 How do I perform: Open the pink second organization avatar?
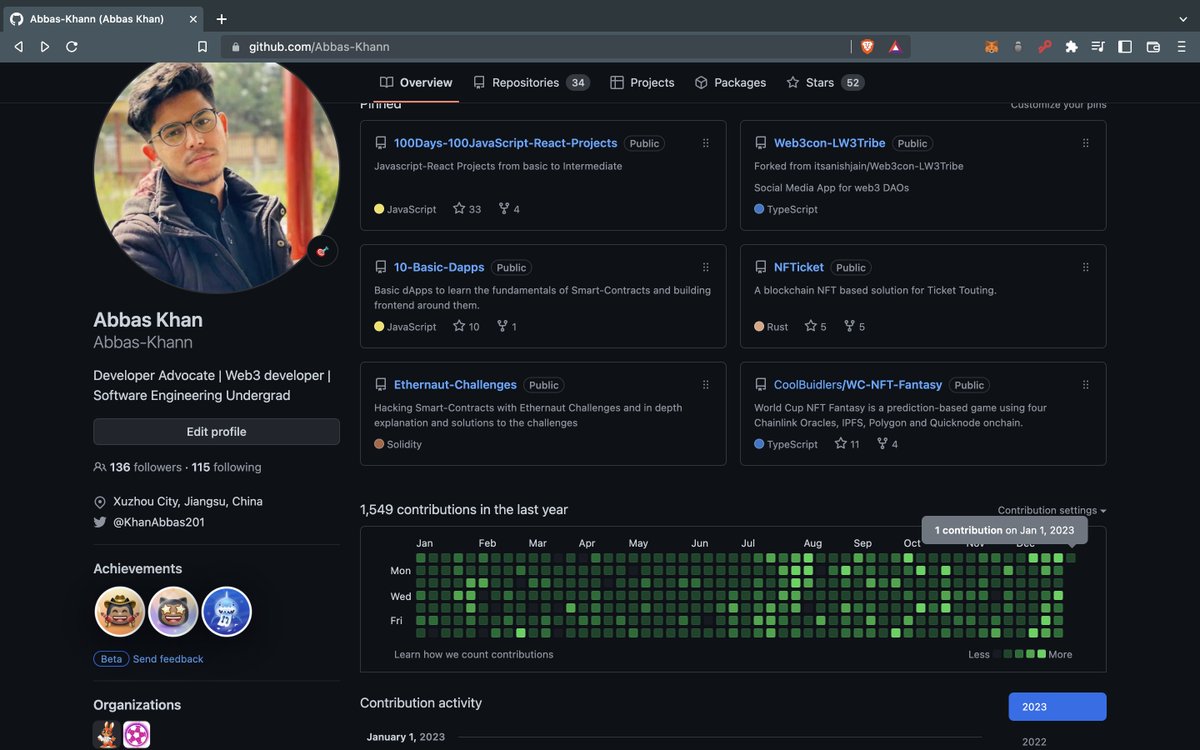[137, 735]
